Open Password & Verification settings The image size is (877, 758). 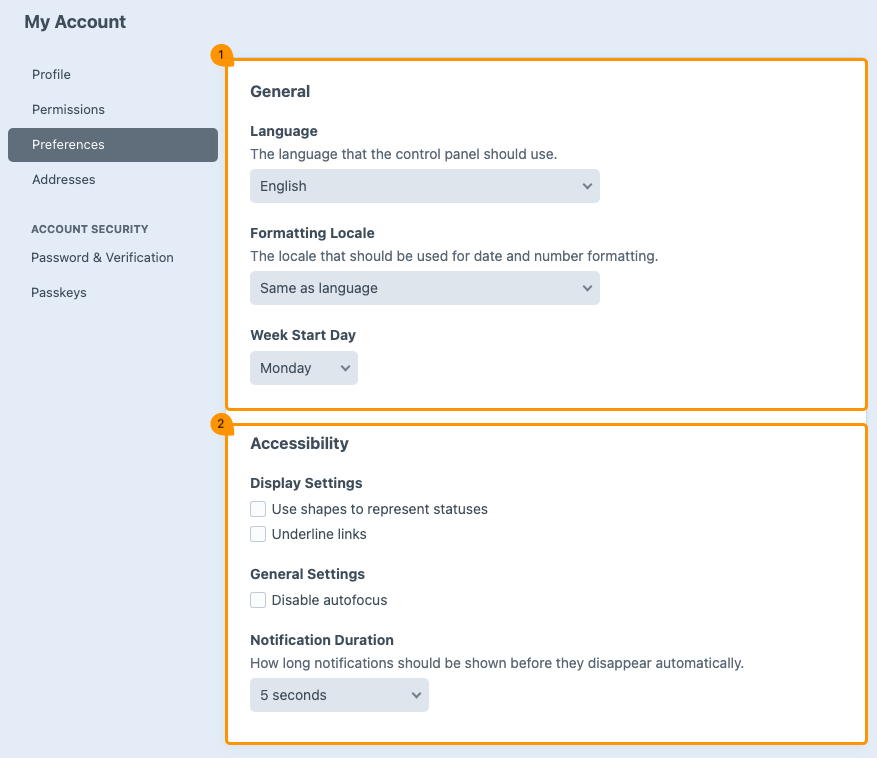[x=102, y=257]
